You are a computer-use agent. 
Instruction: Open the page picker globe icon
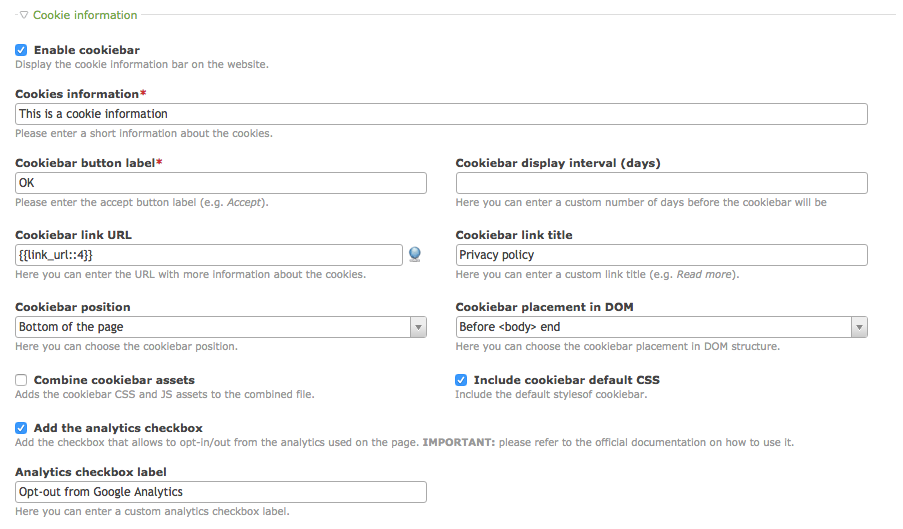[x=414, y=255]
